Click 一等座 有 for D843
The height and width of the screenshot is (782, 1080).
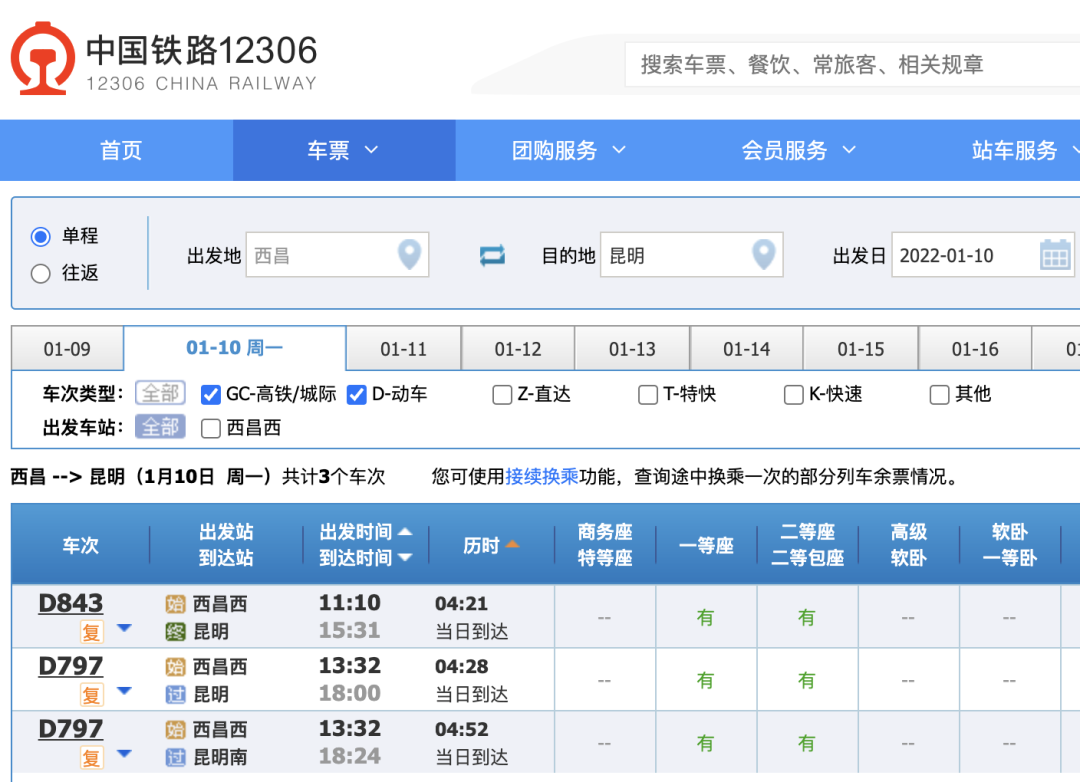pyautogui.click(x=705, y=617)
